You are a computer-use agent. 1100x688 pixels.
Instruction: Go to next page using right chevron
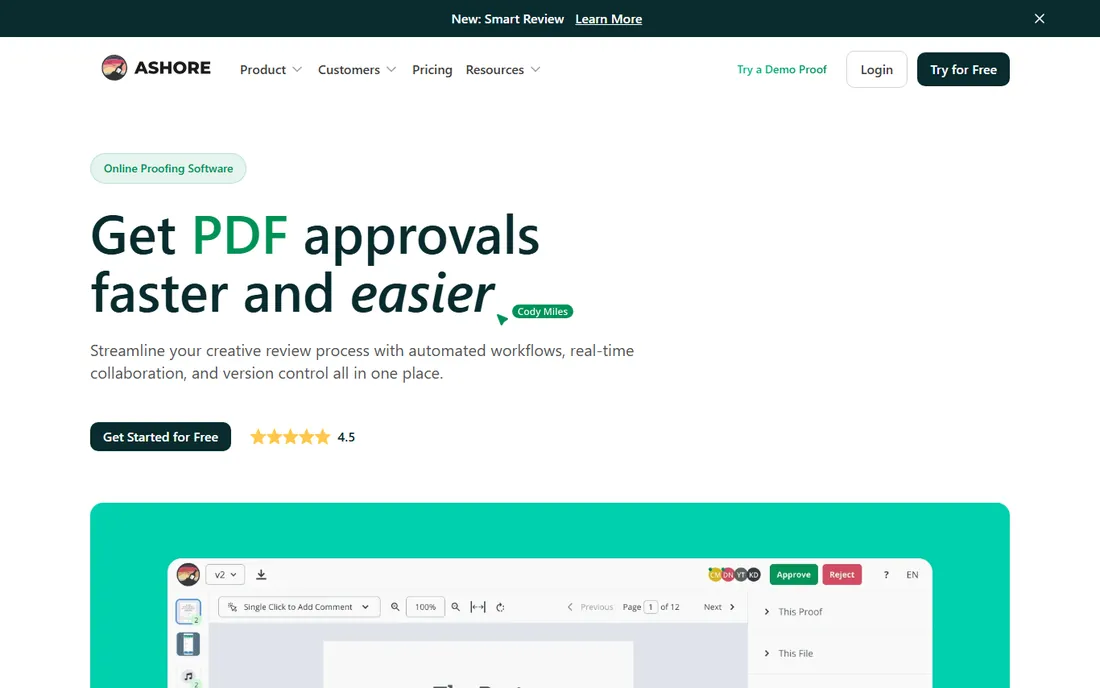pos(732,607)
